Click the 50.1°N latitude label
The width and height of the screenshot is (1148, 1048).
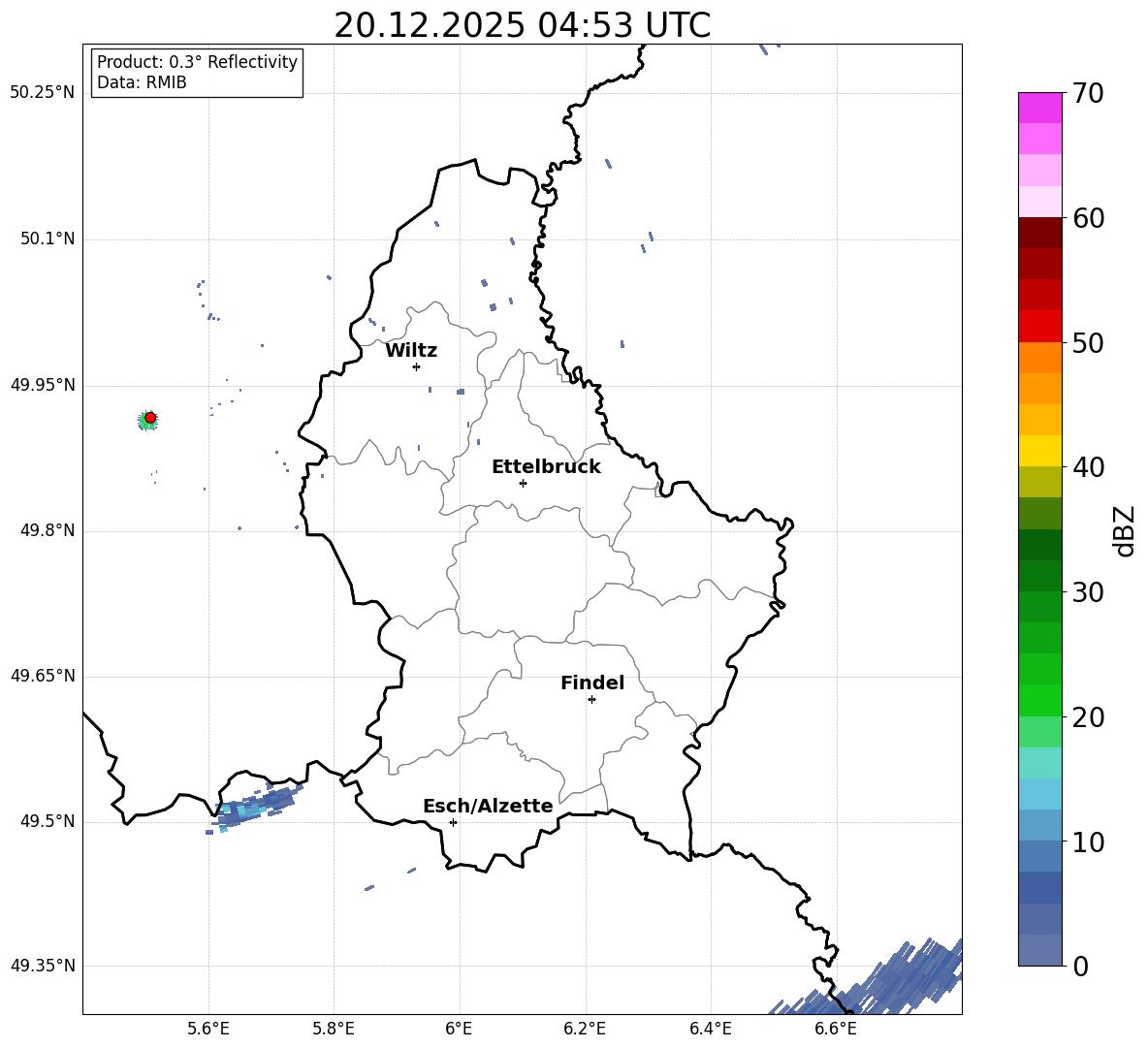(x=48, y=239)
